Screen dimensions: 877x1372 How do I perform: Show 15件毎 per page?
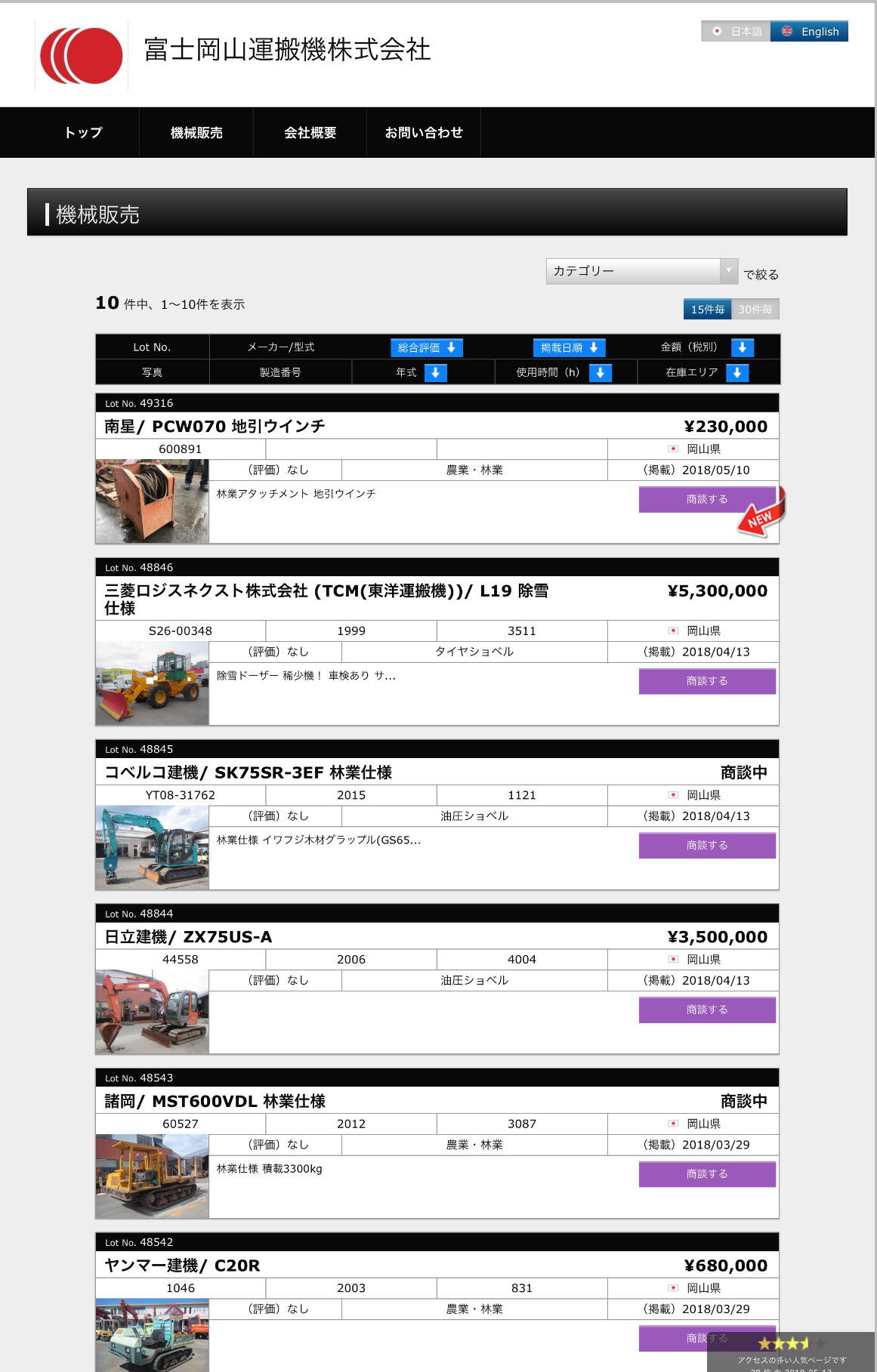coord(708,310)
